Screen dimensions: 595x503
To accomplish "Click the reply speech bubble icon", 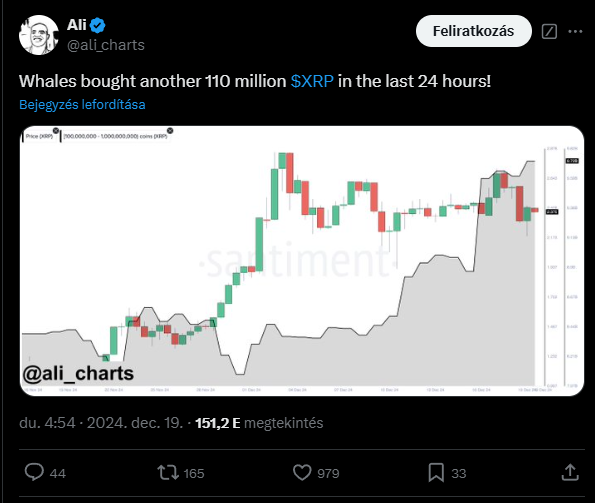I will point(34,472).
